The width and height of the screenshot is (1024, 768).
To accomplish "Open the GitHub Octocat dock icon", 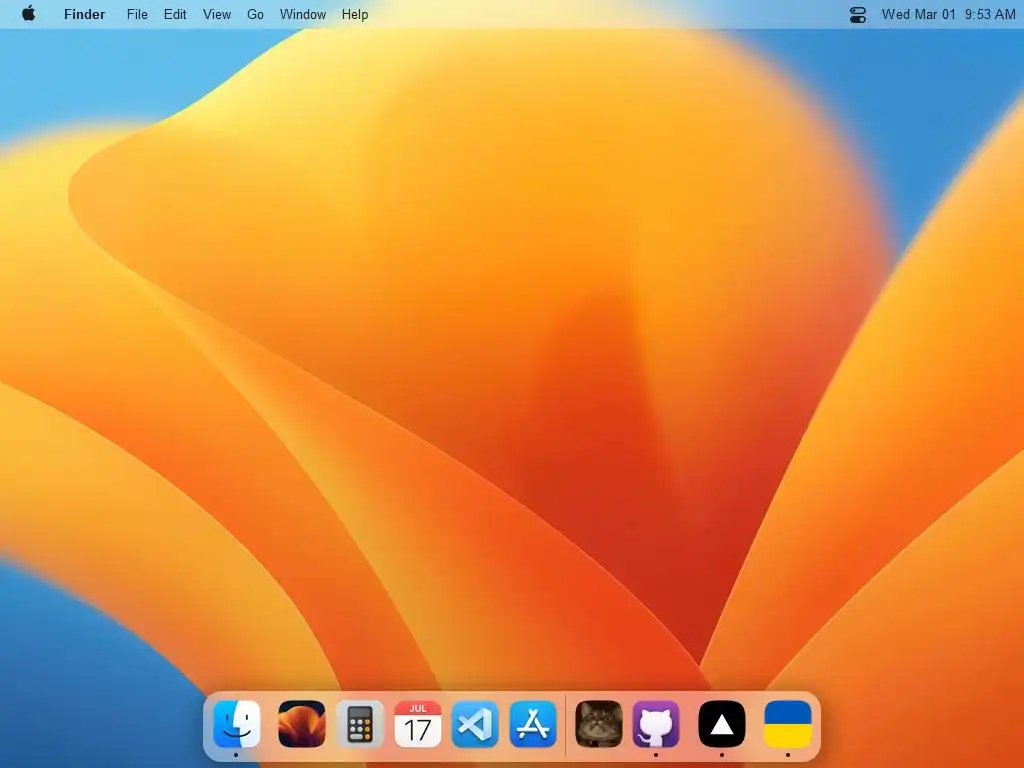I will pyautogui.click(x=656, y=724).
